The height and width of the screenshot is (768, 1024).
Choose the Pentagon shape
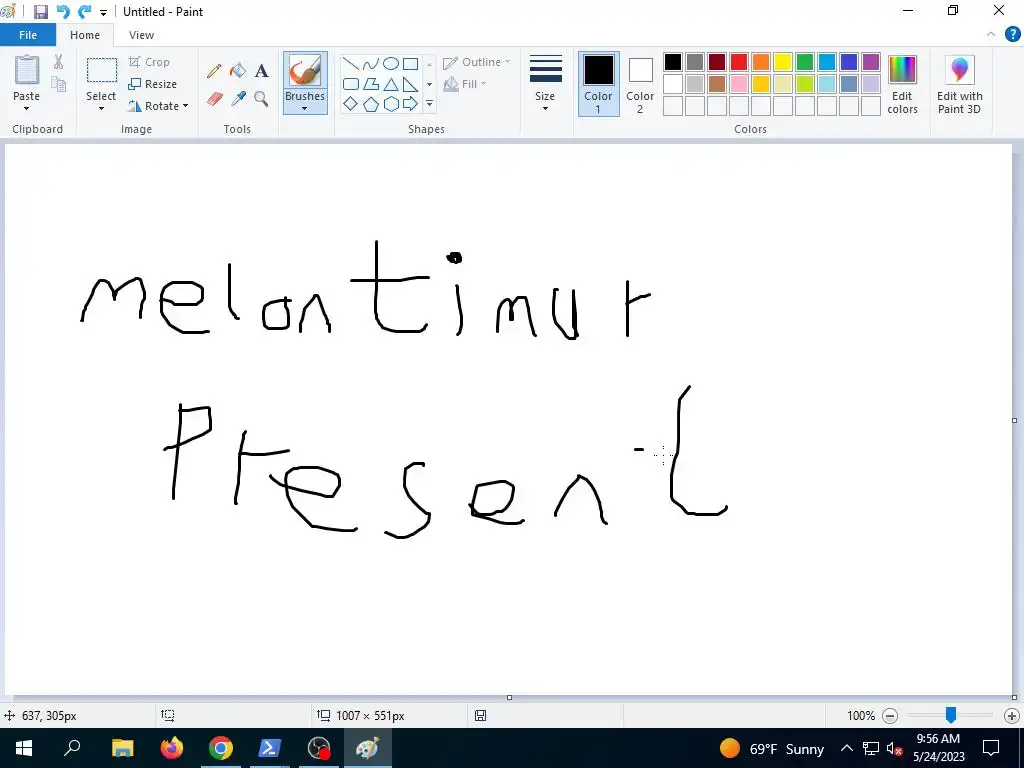point(370,104)
